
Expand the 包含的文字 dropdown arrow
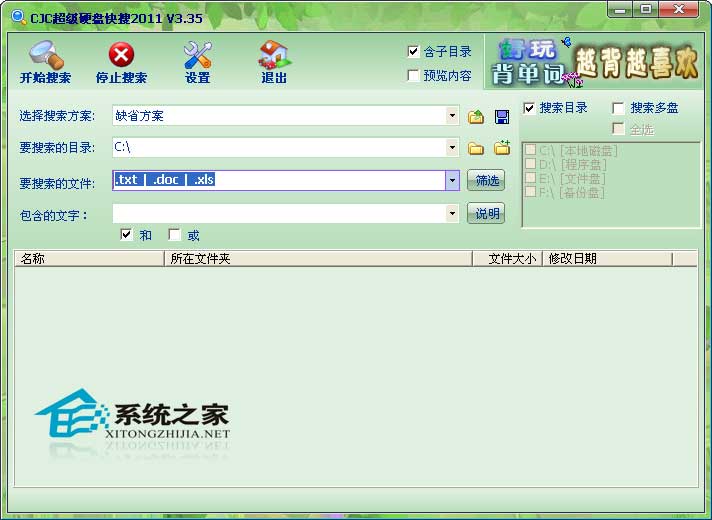click(x=452, y=213)
